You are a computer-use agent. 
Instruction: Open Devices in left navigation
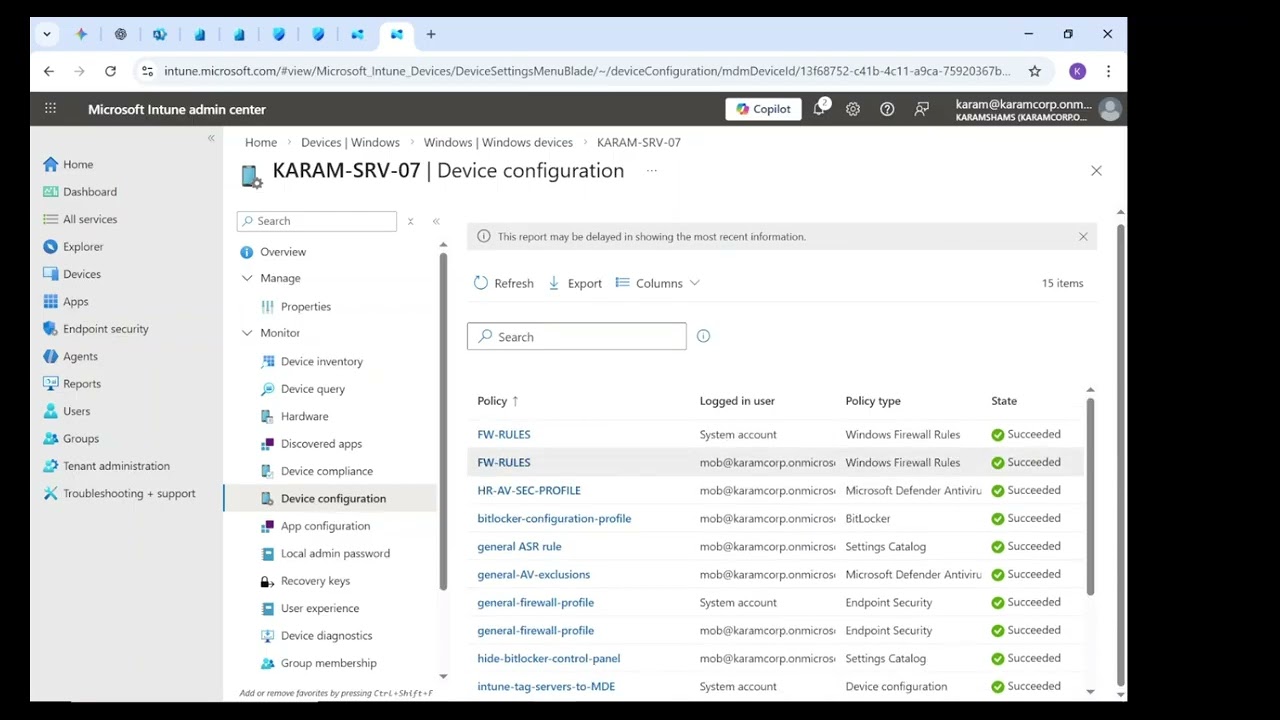click(82, 274)
